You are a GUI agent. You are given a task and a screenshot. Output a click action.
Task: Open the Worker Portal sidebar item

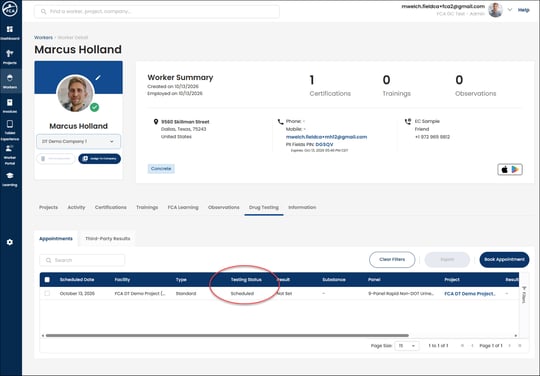(x=10, y=154)
